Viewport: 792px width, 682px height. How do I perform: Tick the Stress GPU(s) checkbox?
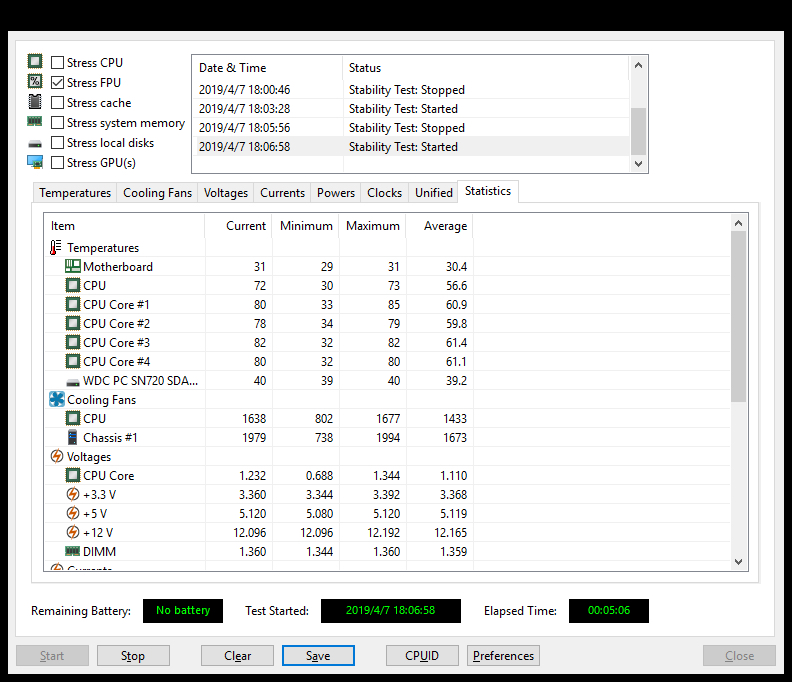coord(58,163)
